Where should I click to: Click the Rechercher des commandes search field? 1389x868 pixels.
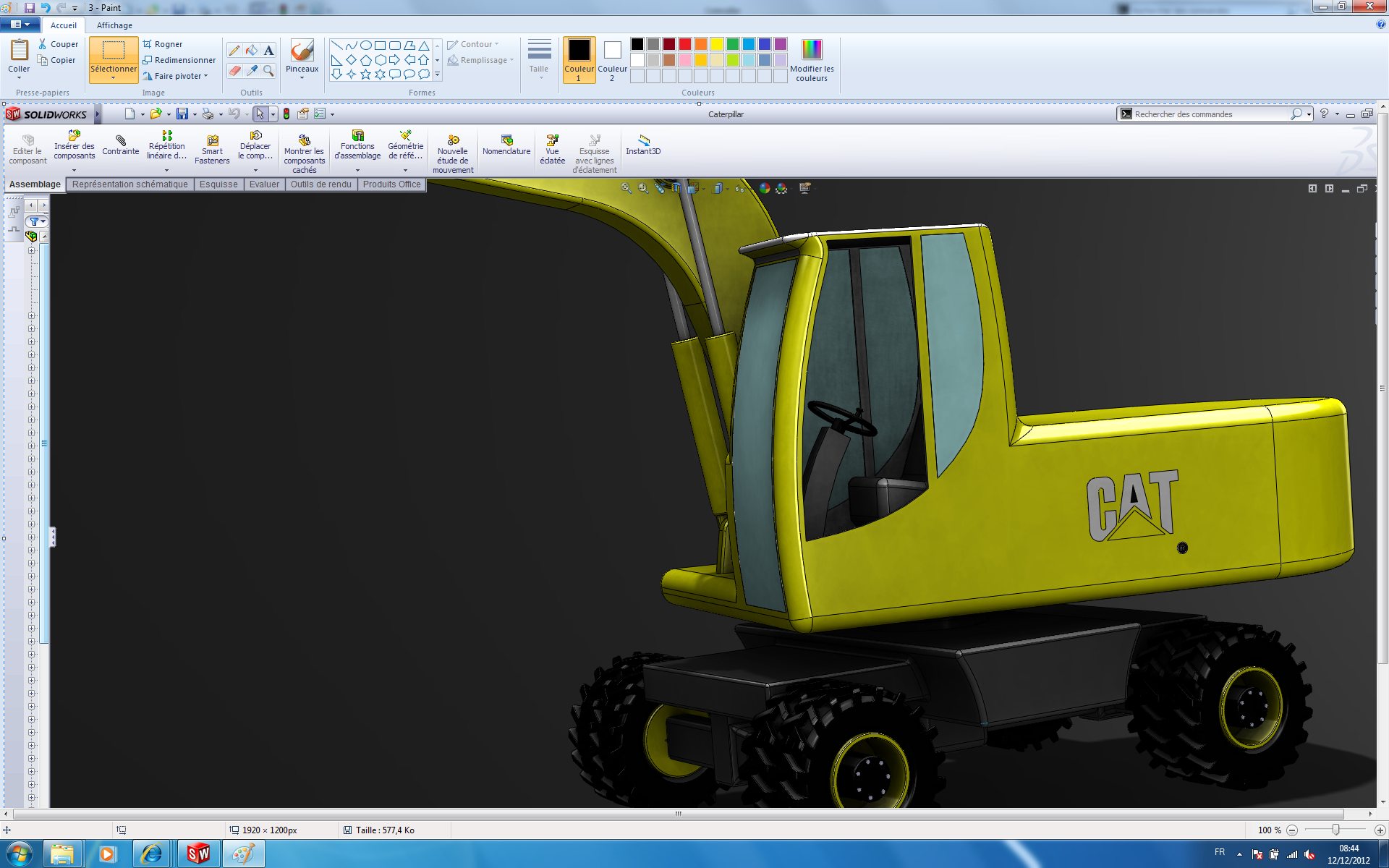click(x=1211, y=114)
